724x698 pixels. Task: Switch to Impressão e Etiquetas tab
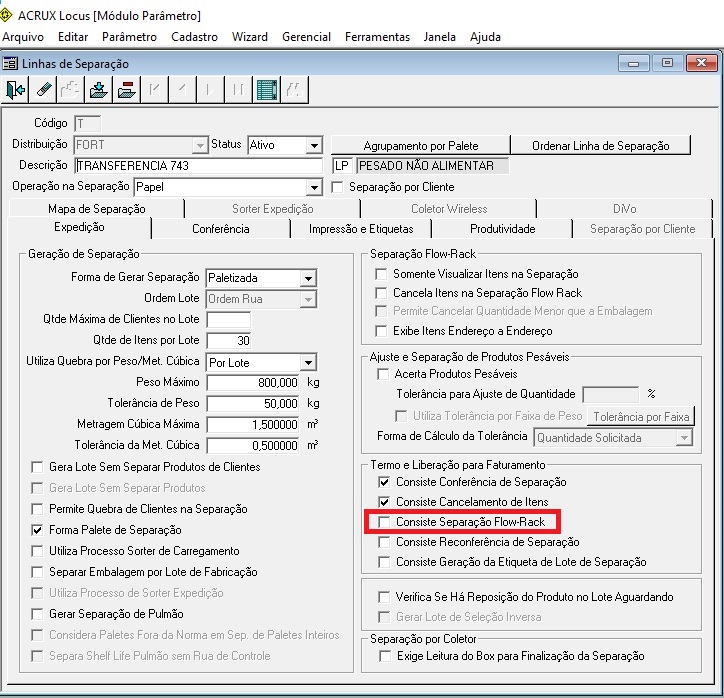pyautogui.click(x=361, y=229)
